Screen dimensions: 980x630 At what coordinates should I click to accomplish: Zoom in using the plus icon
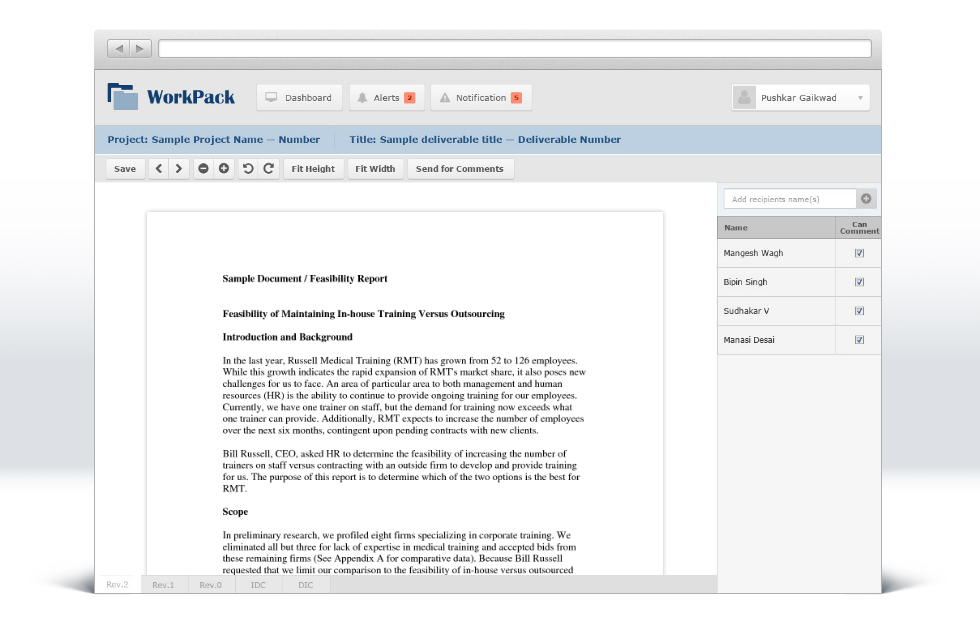click(223, 168)
